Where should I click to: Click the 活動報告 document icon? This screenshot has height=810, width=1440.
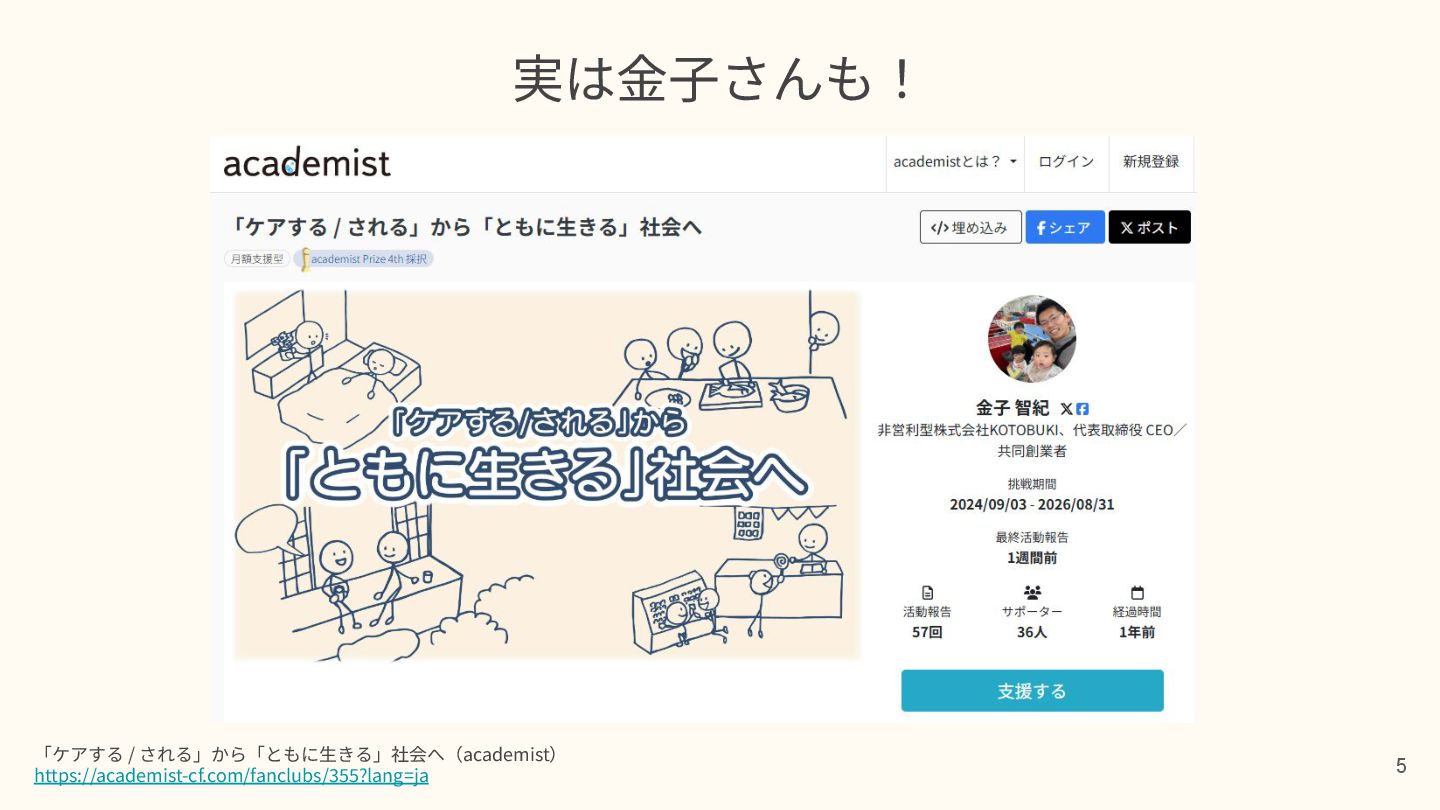[x=927, y=593]
